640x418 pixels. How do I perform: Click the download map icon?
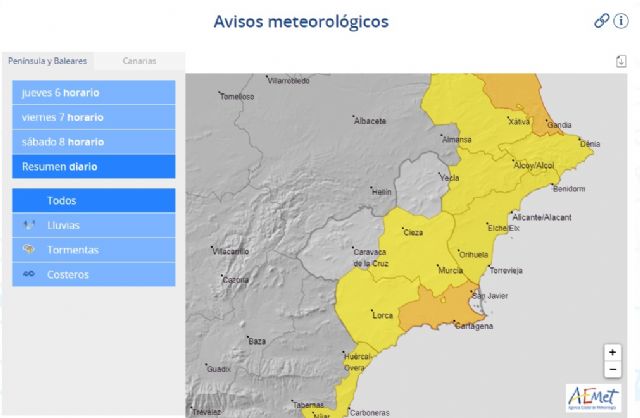click(621, 61)
